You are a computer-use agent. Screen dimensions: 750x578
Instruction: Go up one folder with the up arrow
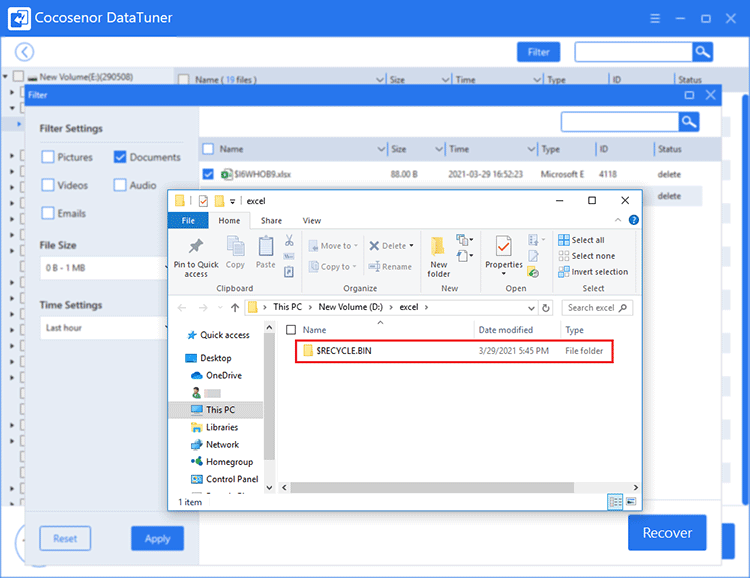(234, 308)
